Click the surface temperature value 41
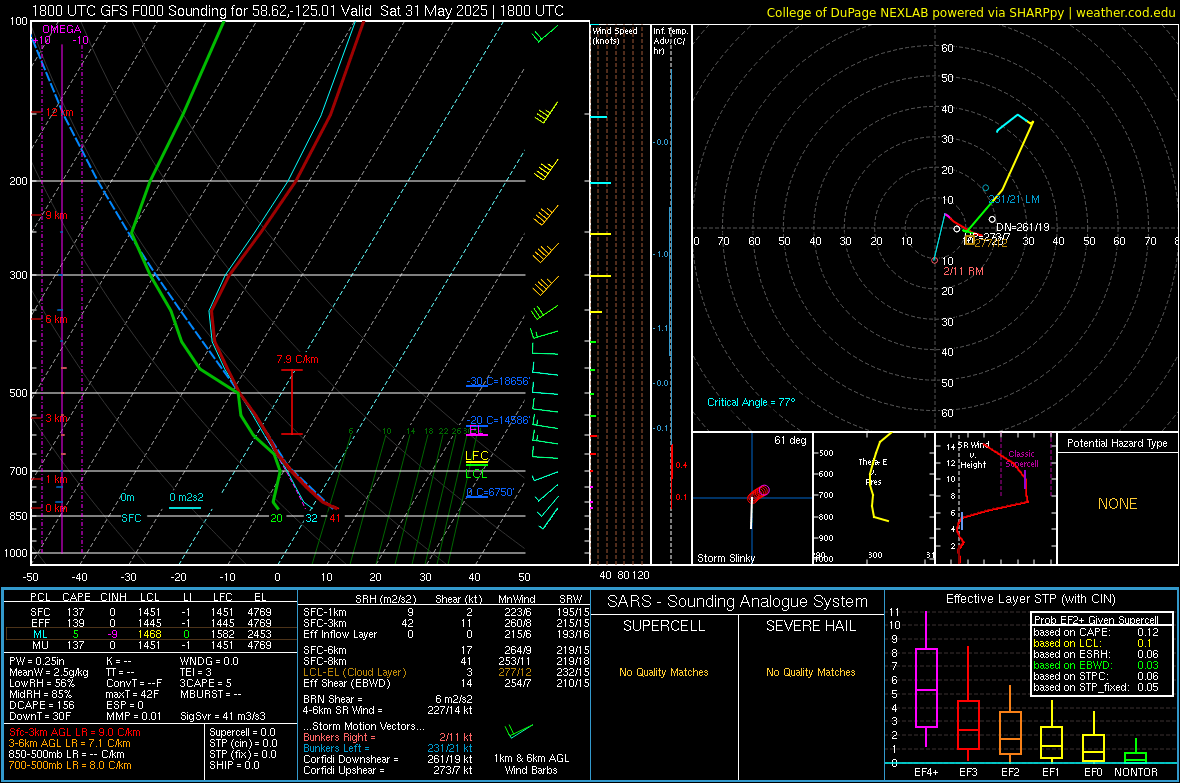Viewport: 1180px width, 783px height. [x=334, y=518]
